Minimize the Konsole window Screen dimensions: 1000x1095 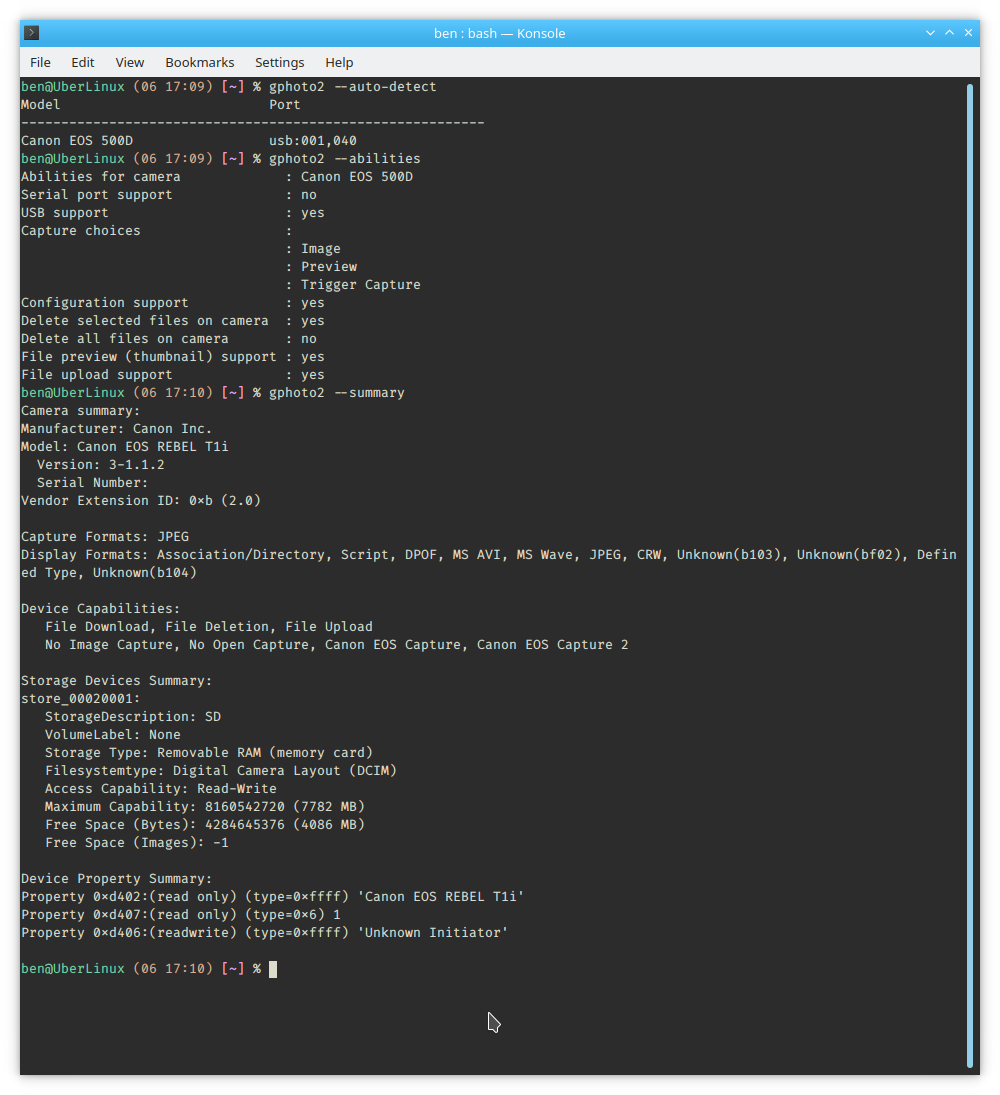click(930, 33)
